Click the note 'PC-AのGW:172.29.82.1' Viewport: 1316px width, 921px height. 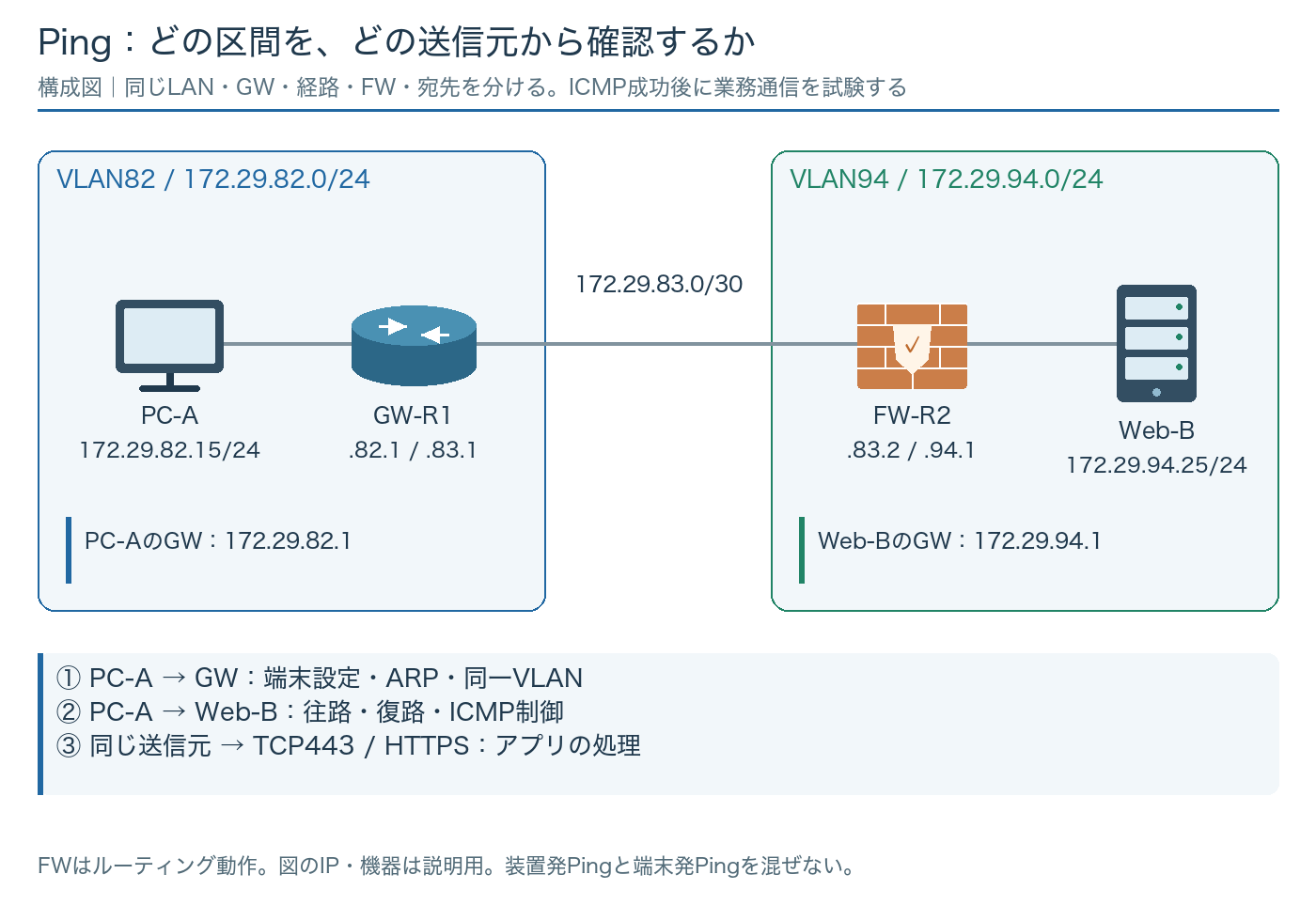click(218, 540)
